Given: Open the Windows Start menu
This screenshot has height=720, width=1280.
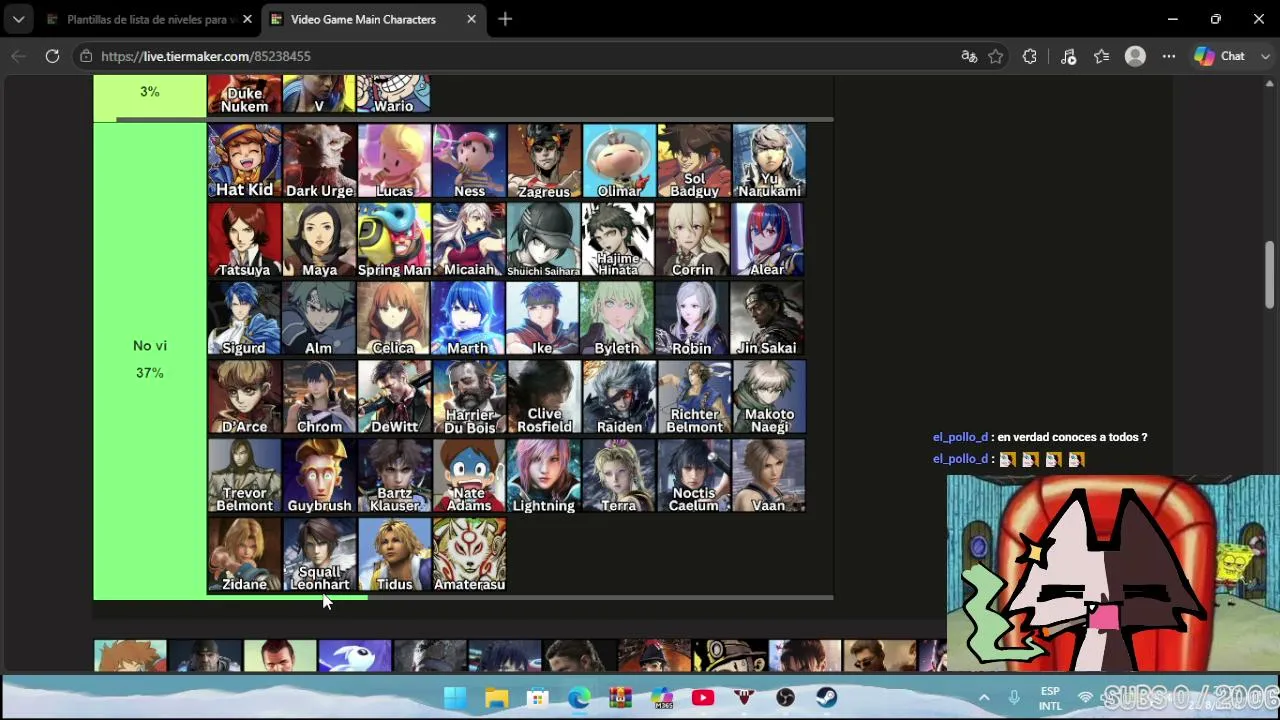Looking at the screenshot, I should (x=455, y=697).
